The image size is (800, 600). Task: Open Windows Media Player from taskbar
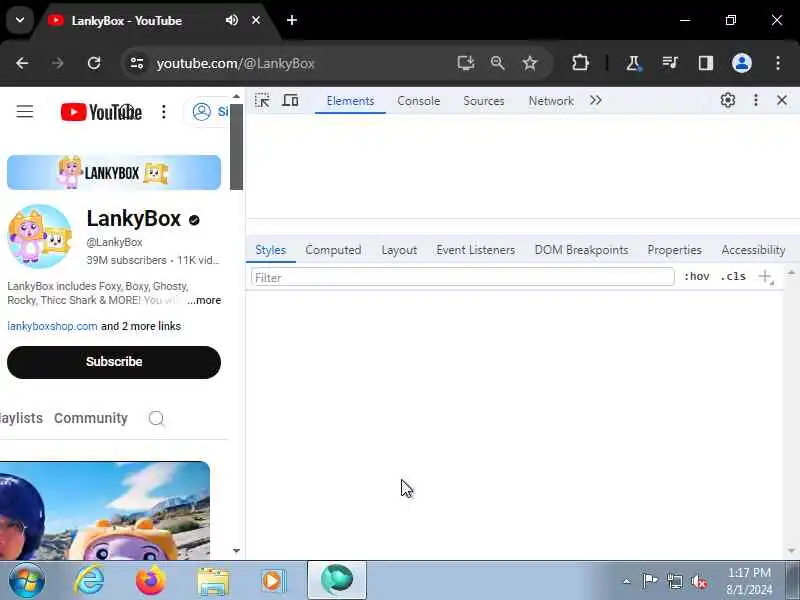[x=274, y=581]
